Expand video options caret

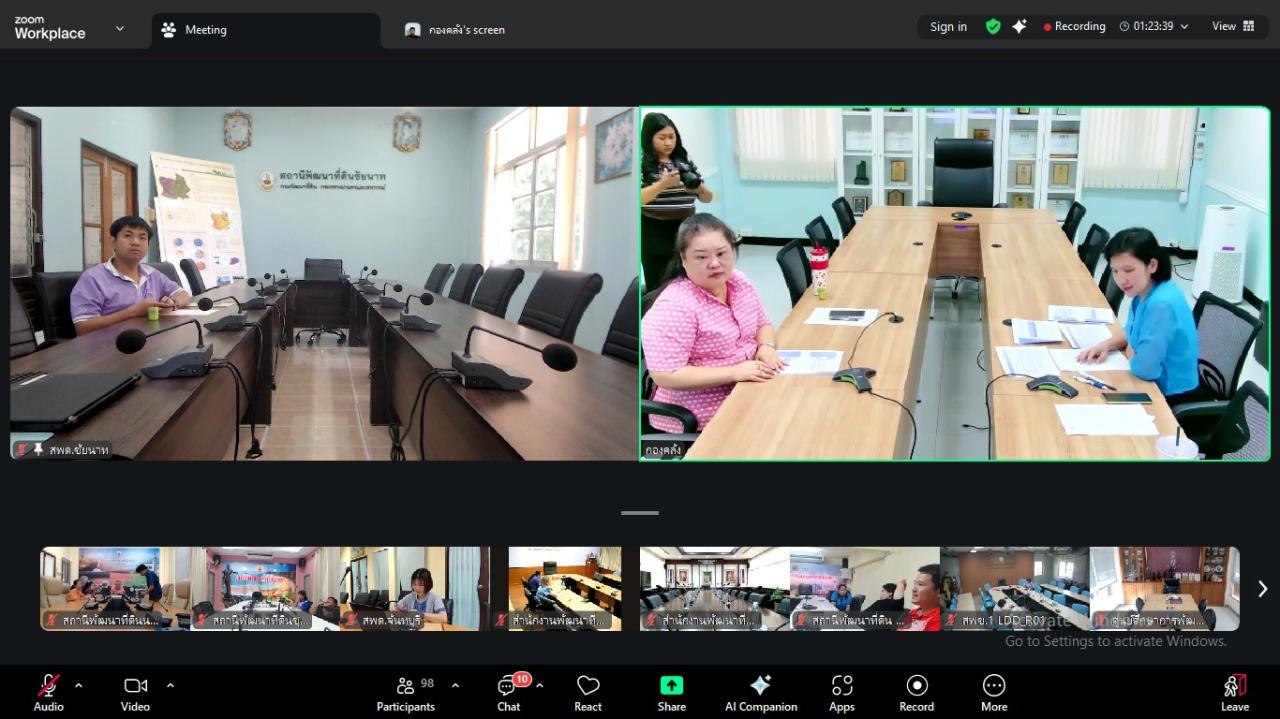[170, 685]
